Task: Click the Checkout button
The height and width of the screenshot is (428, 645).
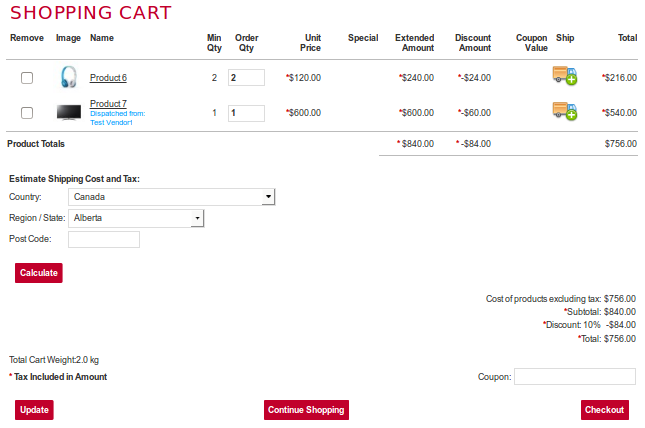Action: [x=605, y=410]
